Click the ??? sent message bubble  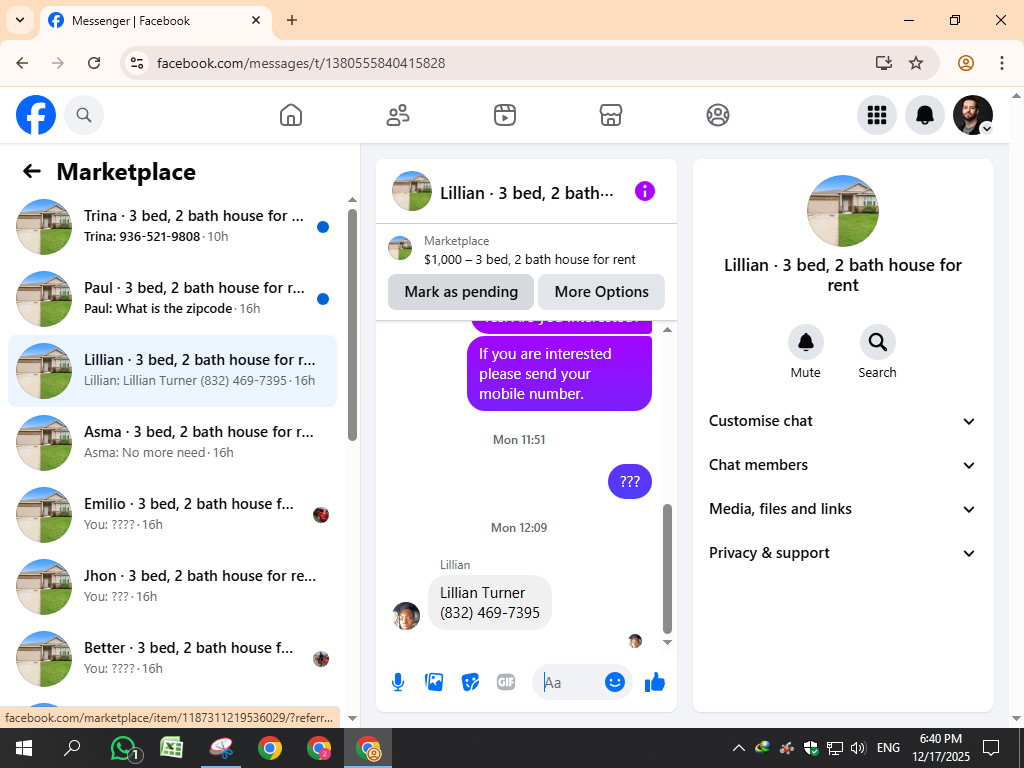click(630, 482)
